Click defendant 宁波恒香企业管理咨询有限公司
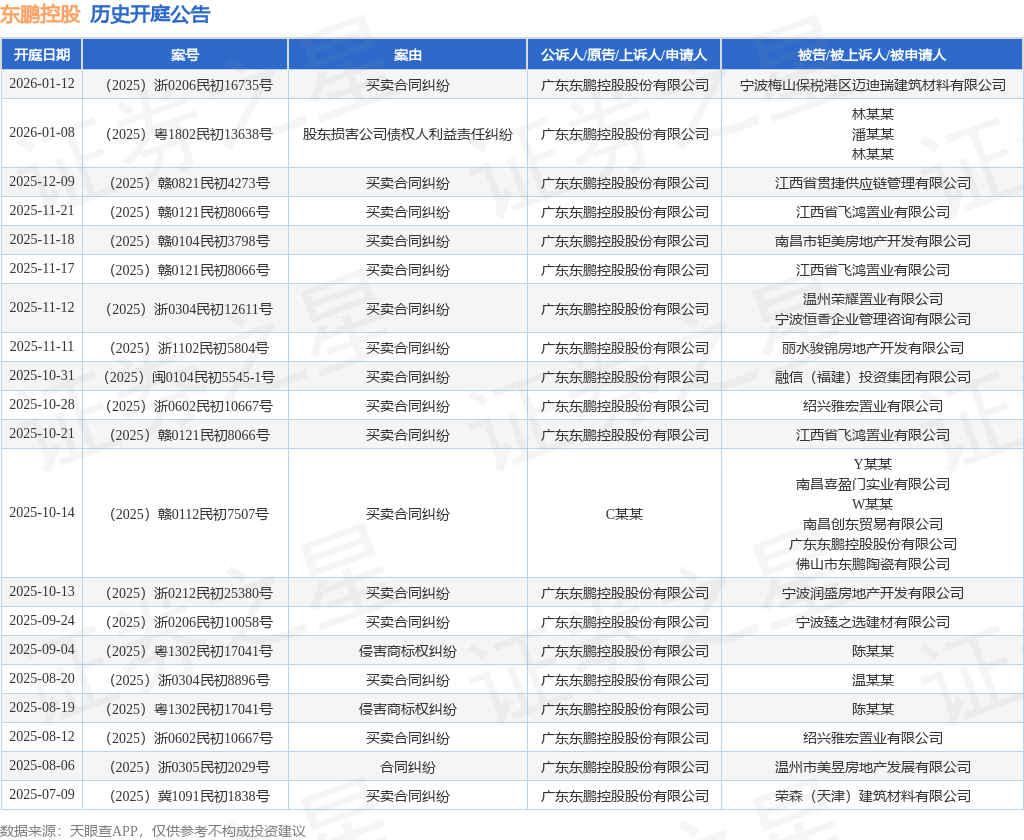The width and height of the screenshot is (1024, 840). pos(872,319)
